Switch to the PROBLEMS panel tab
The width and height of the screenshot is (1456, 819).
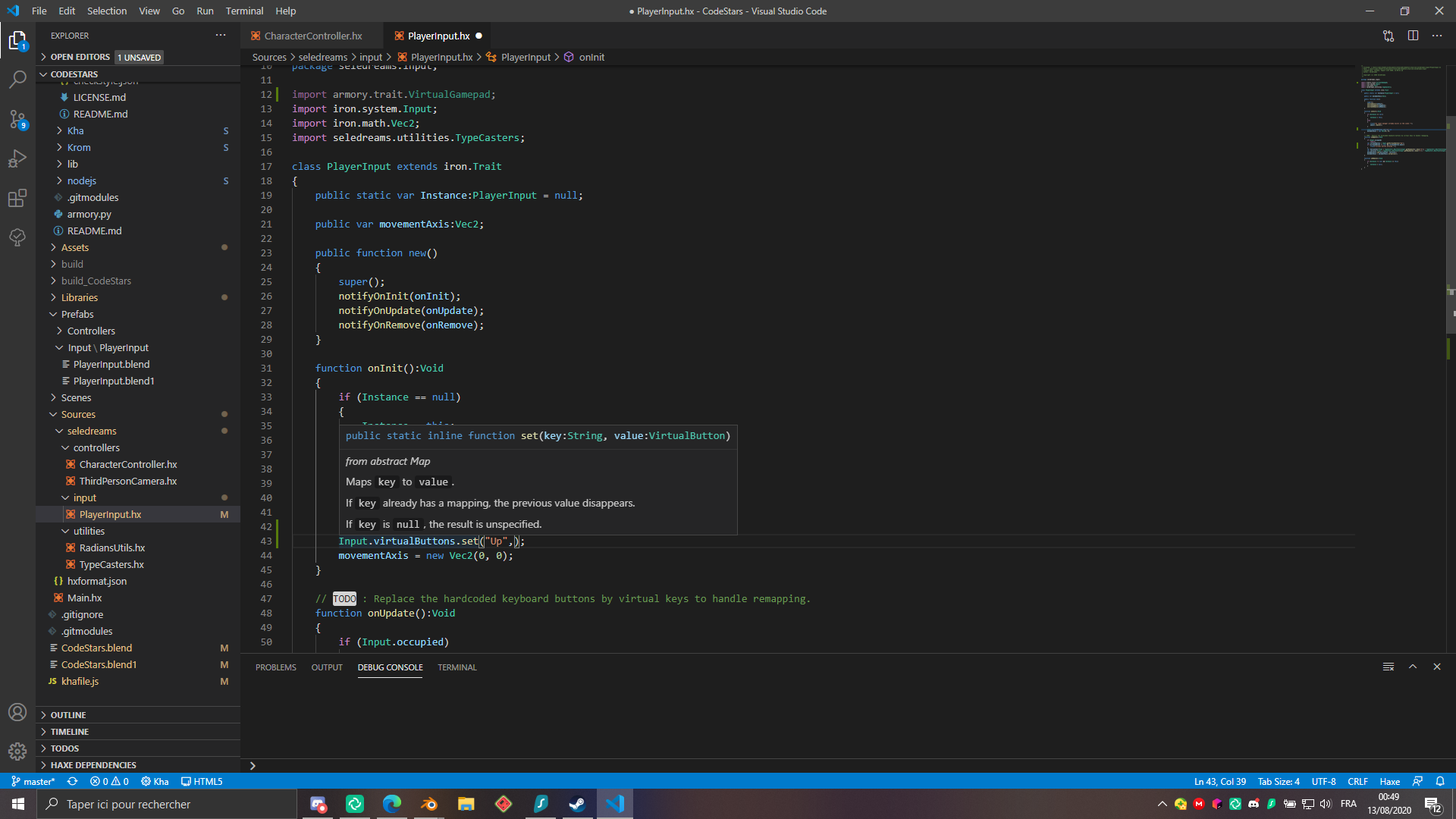click(275, 667)
